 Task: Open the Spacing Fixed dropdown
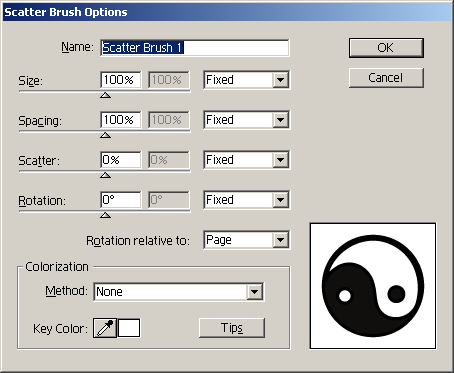[x=247, y=120]
